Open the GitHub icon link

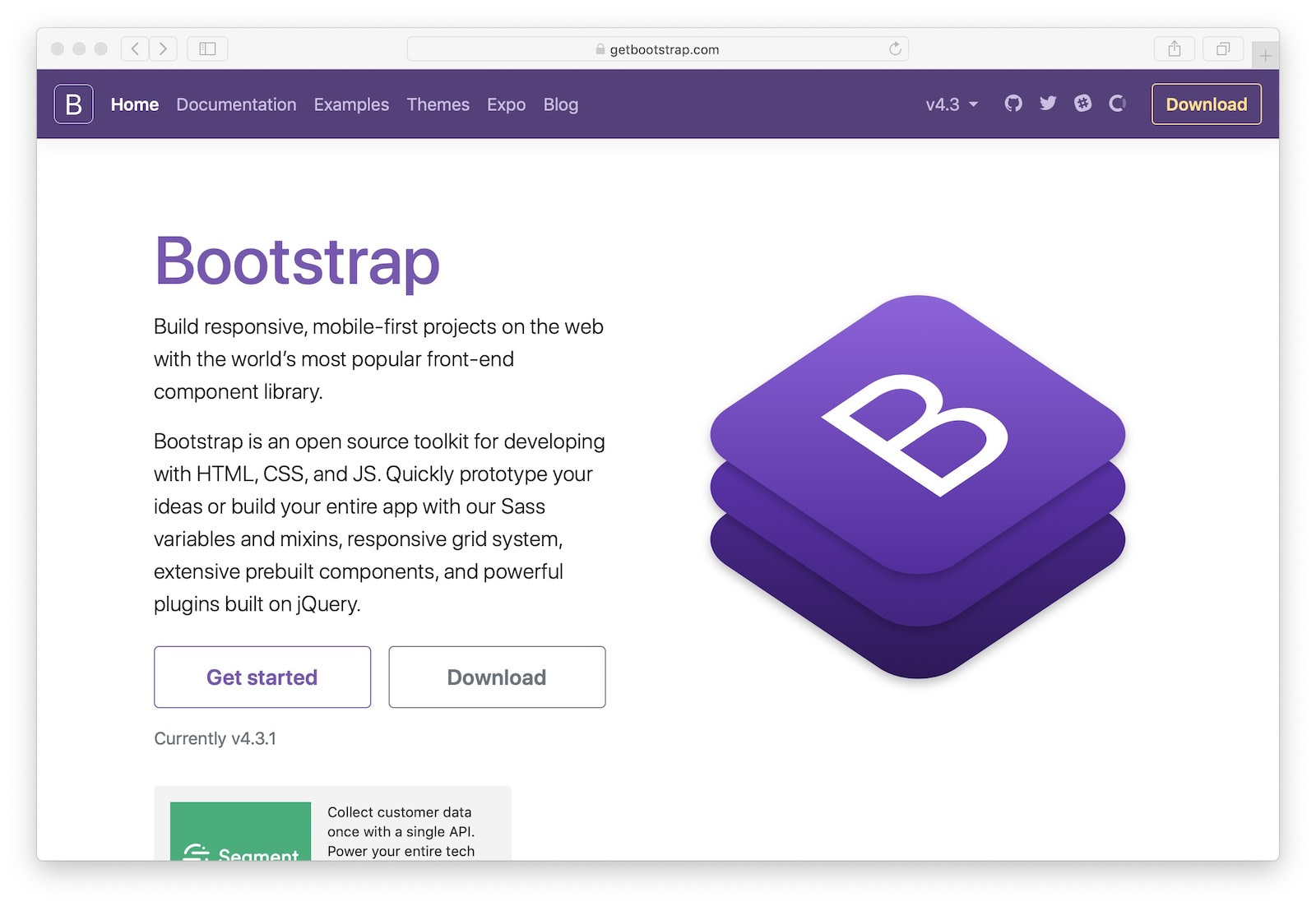click(1013, 104)
